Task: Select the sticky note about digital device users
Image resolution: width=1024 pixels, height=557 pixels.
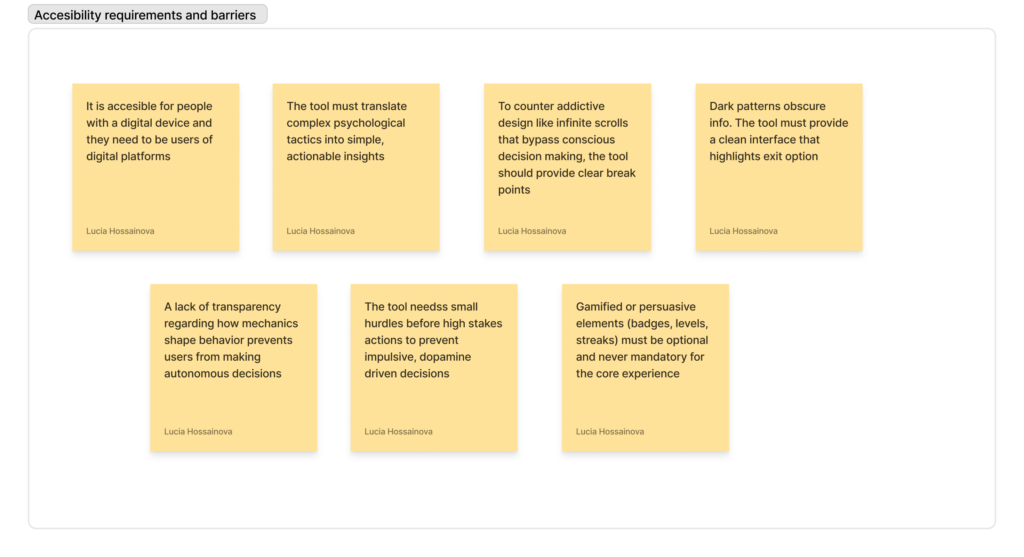Action: (155, 190)
